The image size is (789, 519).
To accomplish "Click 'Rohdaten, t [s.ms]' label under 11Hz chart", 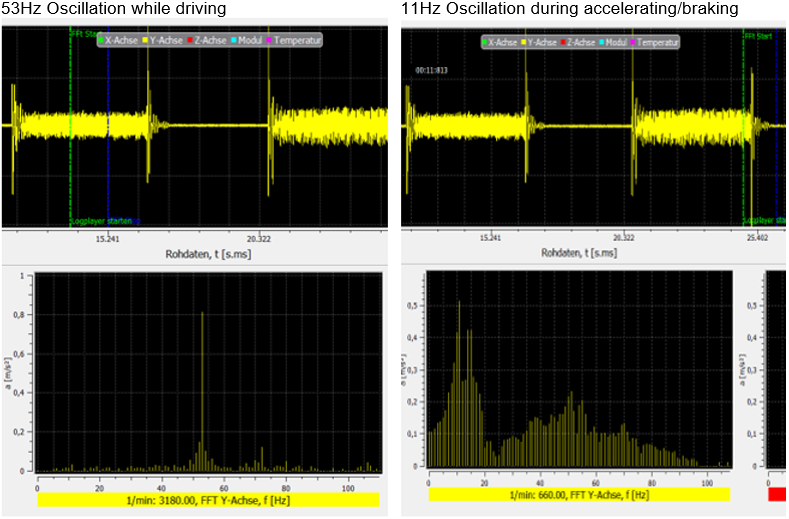I will click(x=579, y=253).
